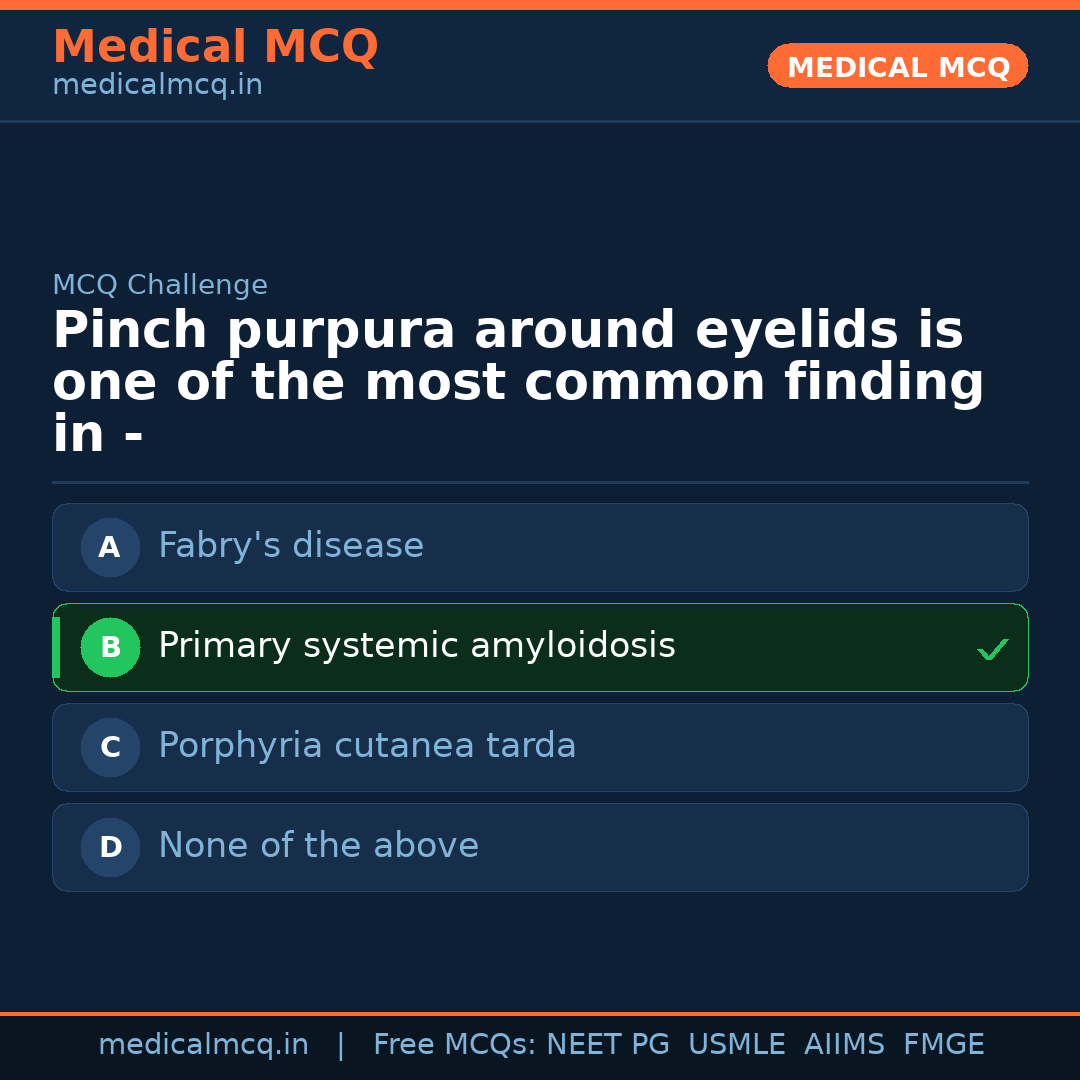Click the question text about pinch purpura

click(517, 380)
